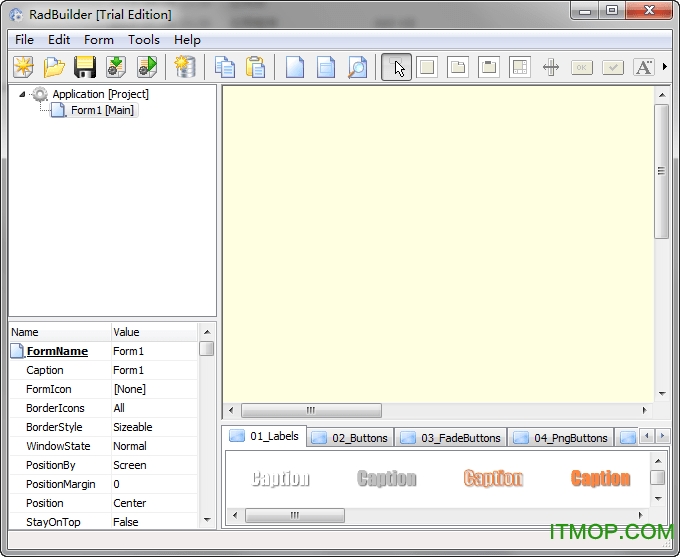Change the Position value Center
Screen dimensions: 680x557
pos(154,503)
